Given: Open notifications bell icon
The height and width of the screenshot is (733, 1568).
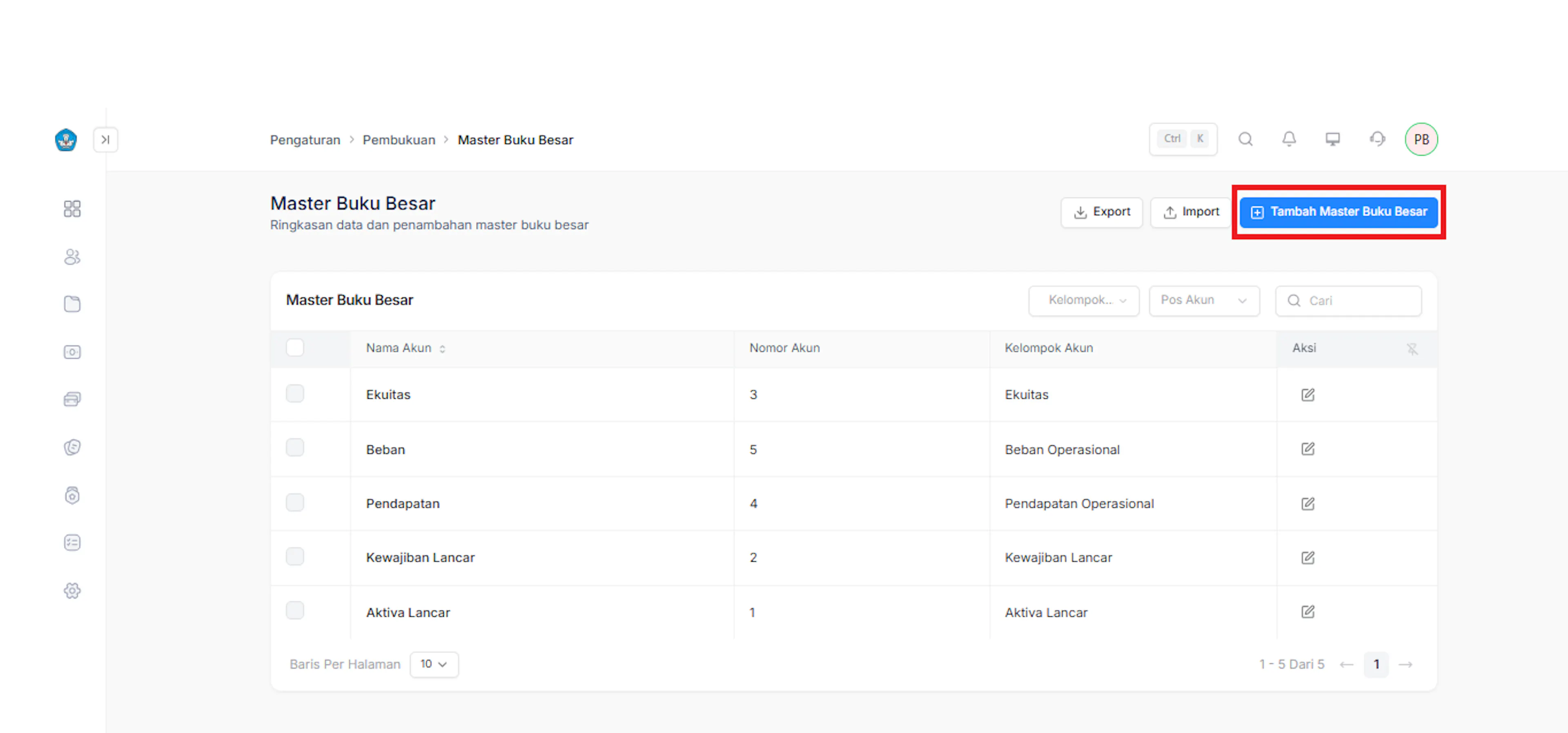Looking at the screenshot, I should click(1289, 139).
